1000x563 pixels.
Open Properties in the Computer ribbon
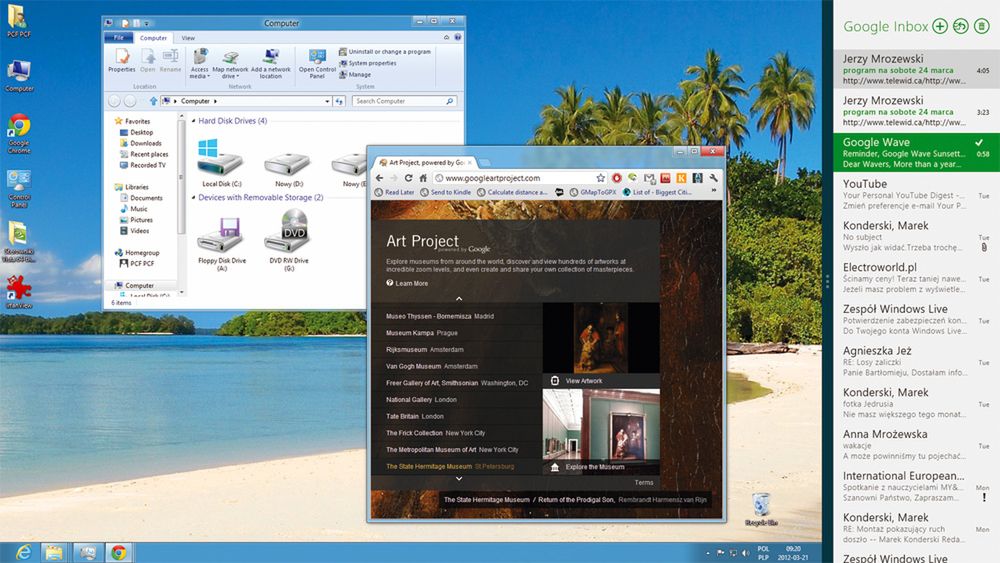(121, 61)
